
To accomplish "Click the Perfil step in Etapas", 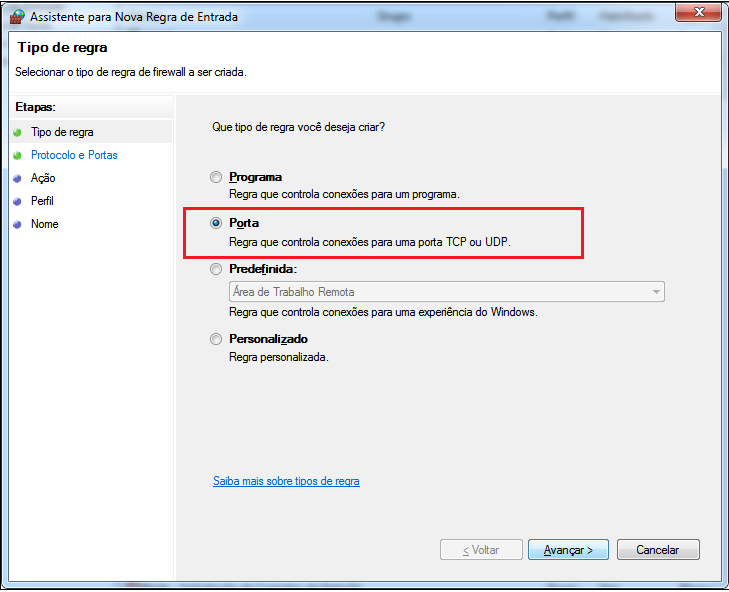I will 42,201.
